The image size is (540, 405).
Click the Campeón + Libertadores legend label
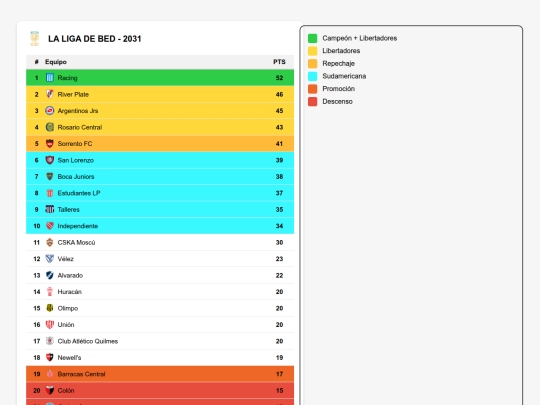click(x=360, y=38)
